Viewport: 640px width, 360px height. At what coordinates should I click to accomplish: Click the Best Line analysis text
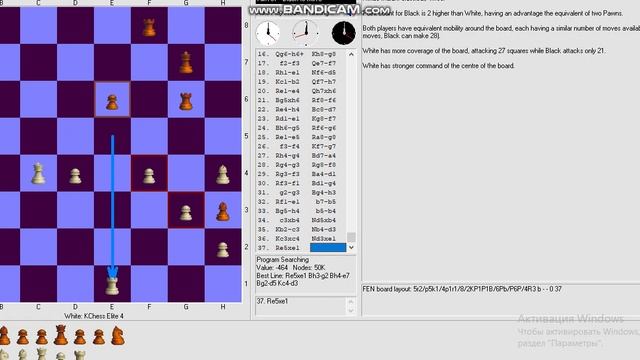(x=303, y=279)
